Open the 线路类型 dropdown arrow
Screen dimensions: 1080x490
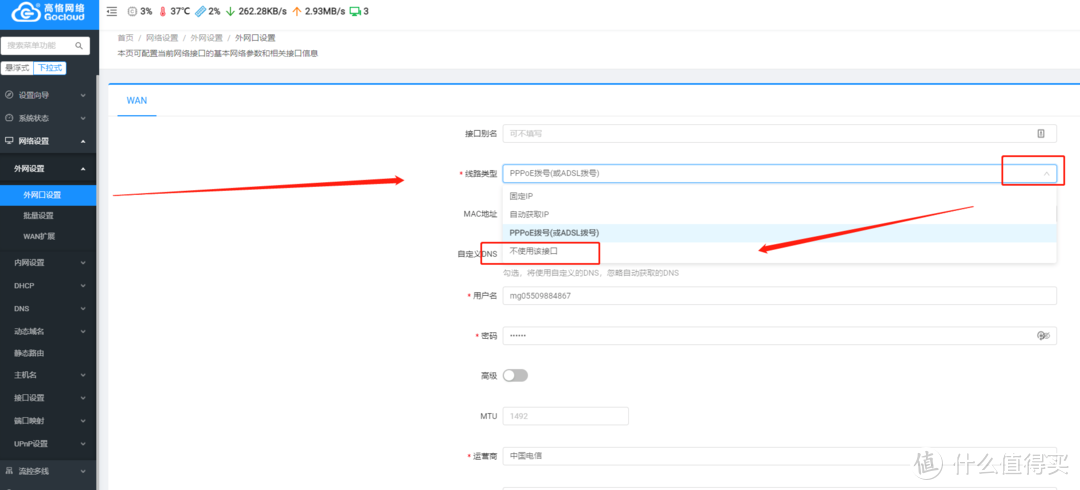1046,174
